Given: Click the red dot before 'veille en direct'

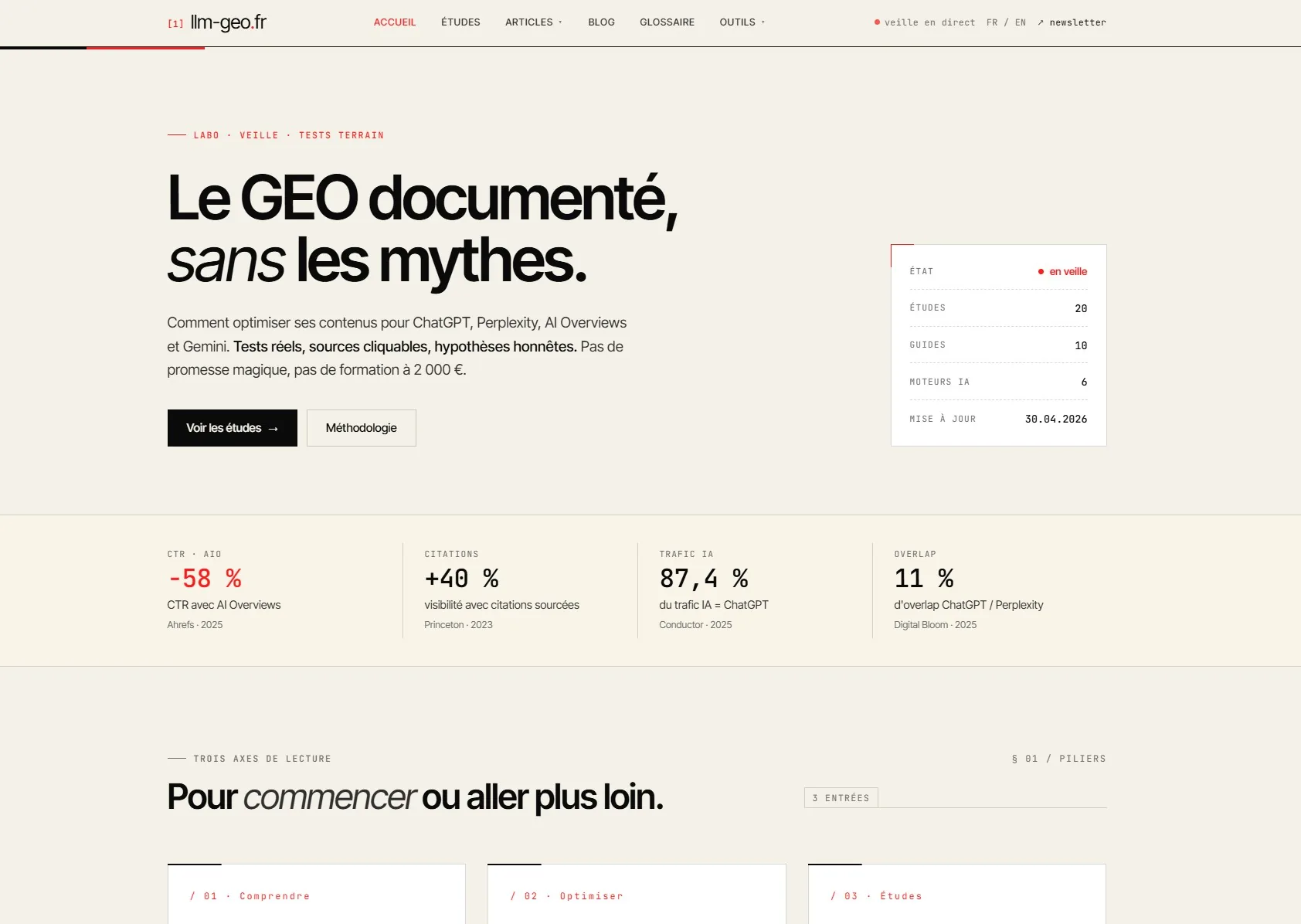Looking at the screenshot, I should point(877,22).
